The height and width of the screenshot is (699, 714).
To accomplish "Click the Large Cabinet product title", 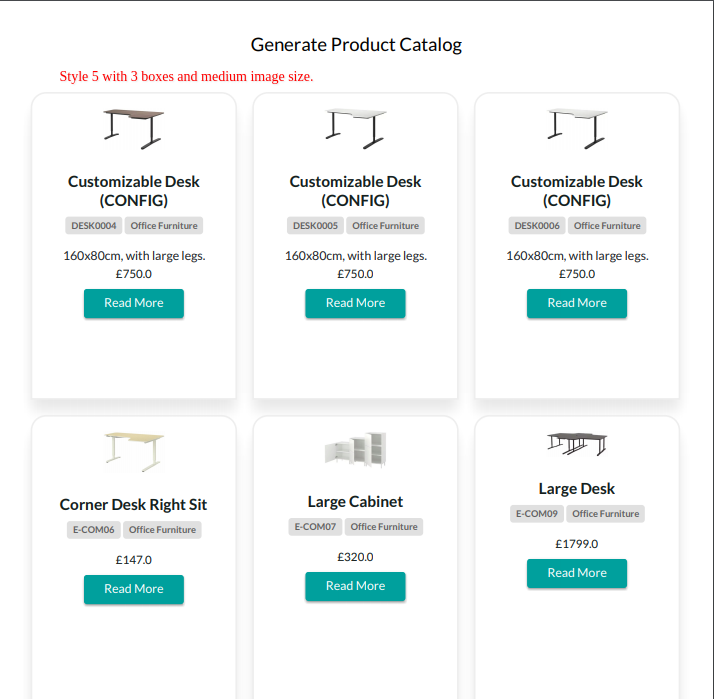I will point(355,501).
